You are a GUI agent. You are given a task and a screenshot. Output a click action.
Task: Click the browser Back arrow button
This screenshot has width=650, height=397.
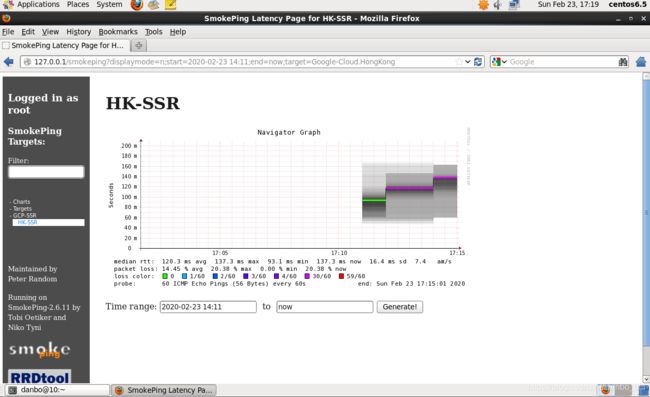(9, 62)
